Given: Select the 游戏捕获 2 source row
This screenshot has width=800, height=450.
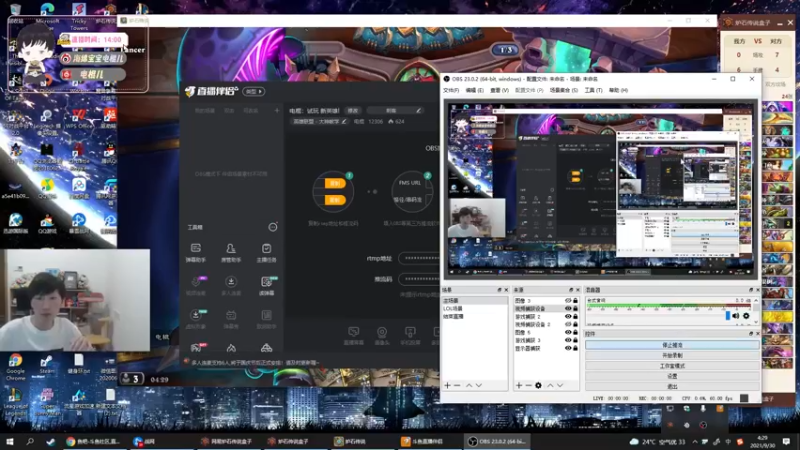Looking at the screenshot, I should point(546,316).
